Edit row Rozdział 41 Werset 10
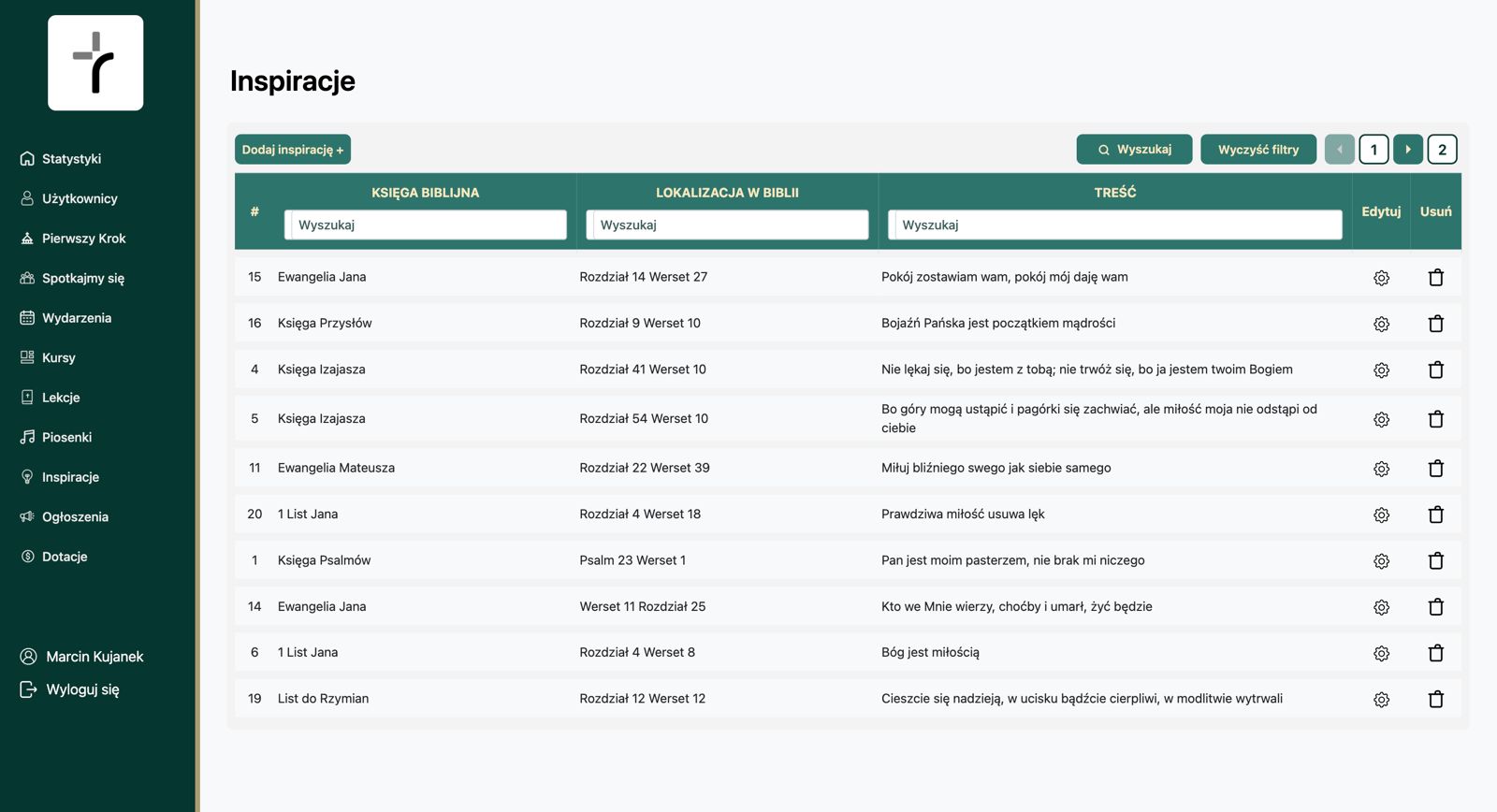The width and height of the screenshot is (1497, 812). 1381,370
